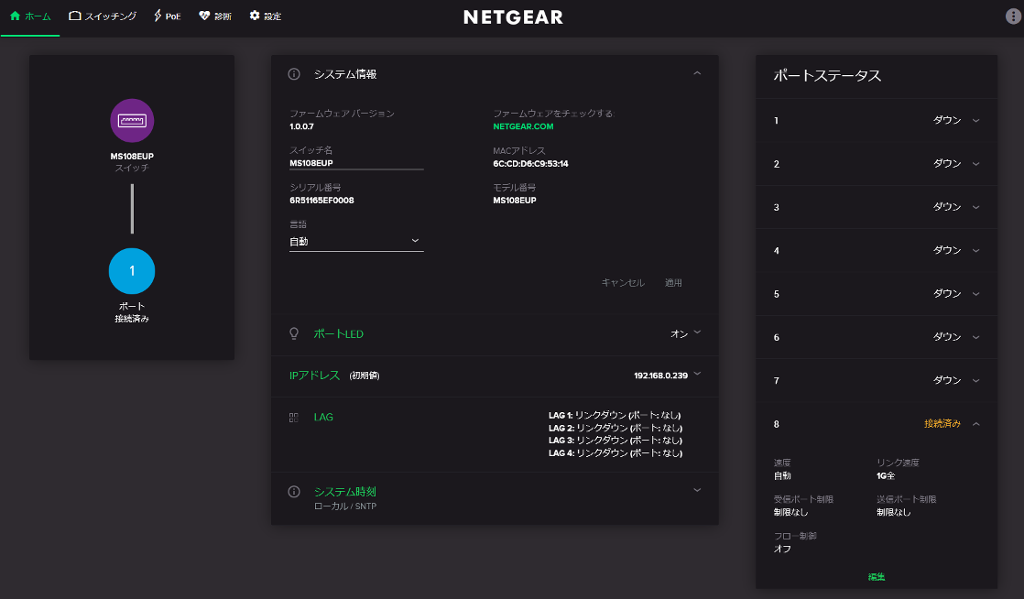Collapse the connected port 8 details
This screenshot has height=599, width=1024.
tap(976, 424)
